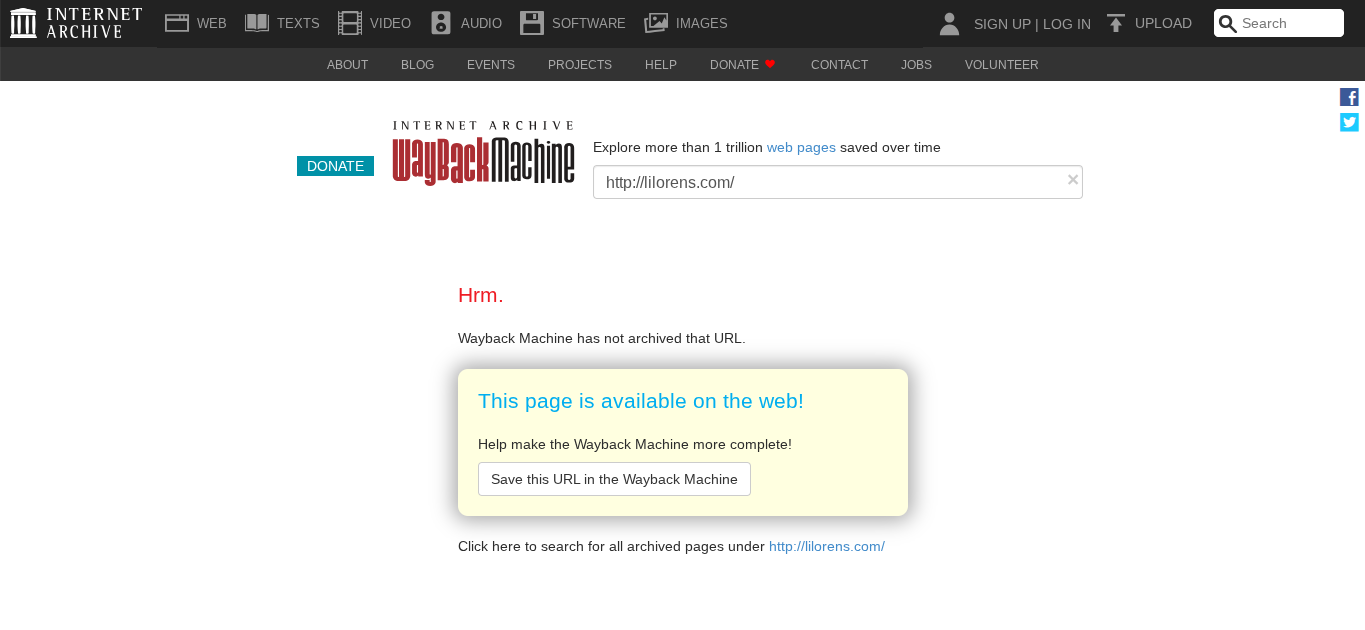Open the JOBS link
1365x630 pixels.
coord(916,65)
